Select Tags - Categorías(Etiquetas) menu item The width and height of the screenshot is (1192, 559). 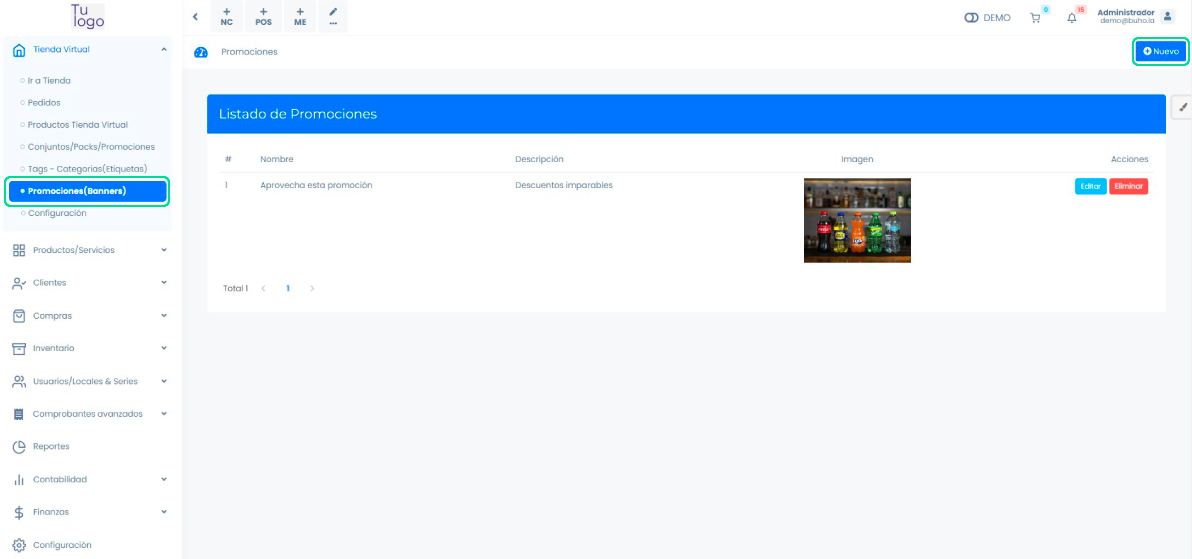click(87, 168)
